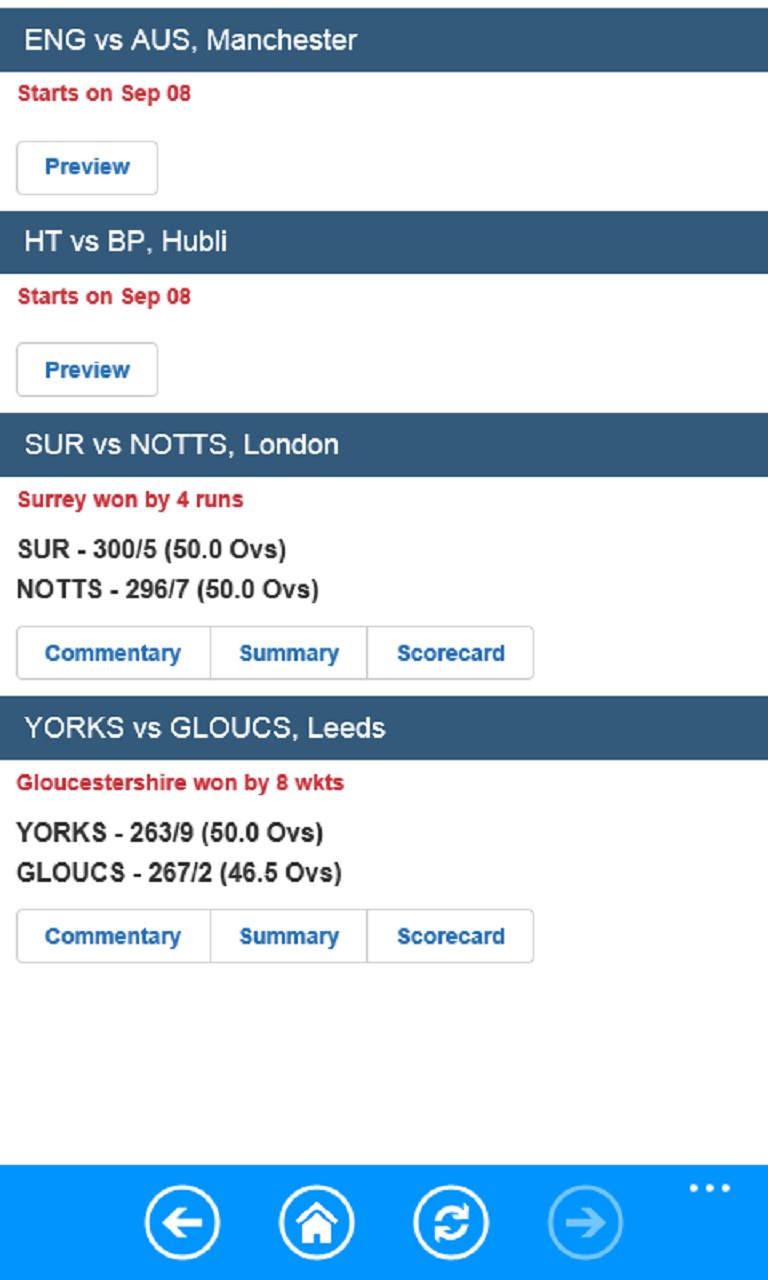Tap the SUR vs NOTTS, London header
Image resolution: width=768 pixels, height=1280 pixels.
click(384, 445)
